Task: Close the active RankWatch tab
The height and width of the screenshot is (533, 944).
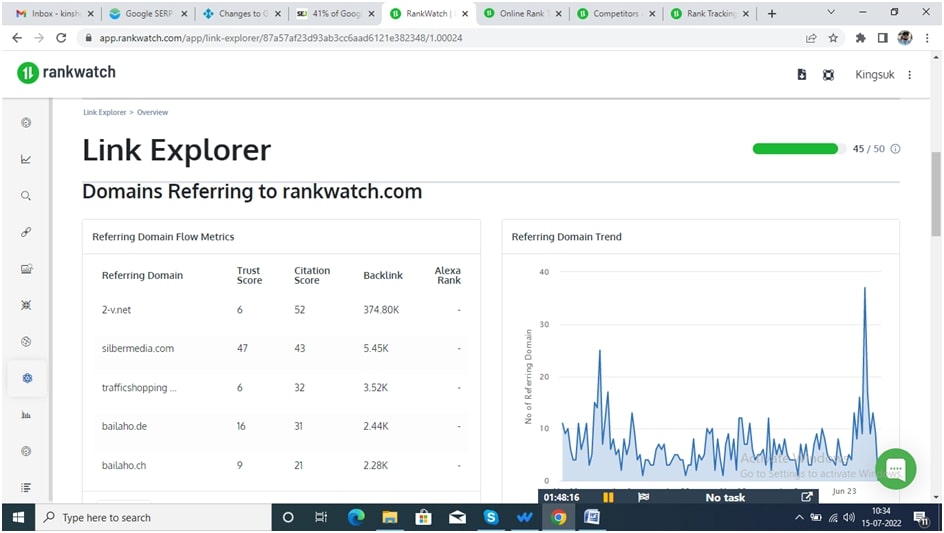Action: [x=465, y=13]
